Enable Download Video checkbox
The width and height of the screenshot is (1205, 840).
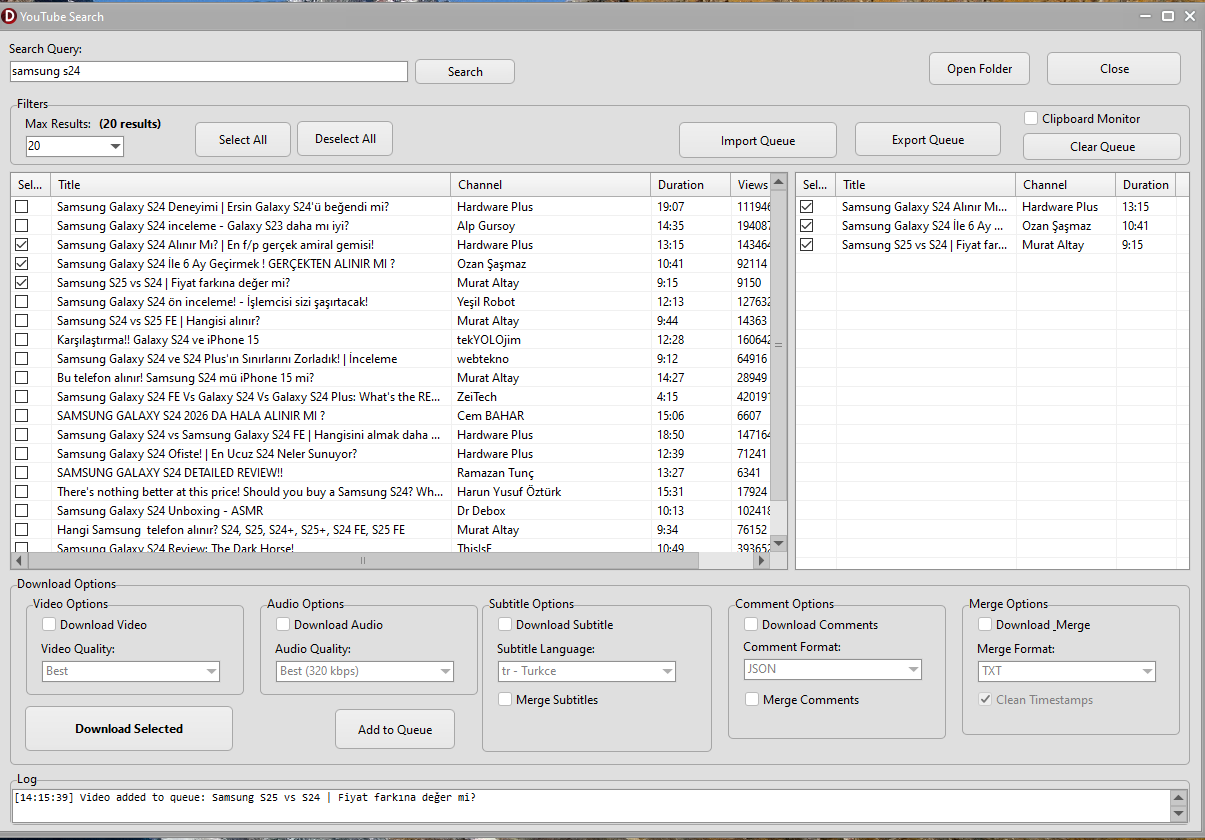click(x=49, y=625)
